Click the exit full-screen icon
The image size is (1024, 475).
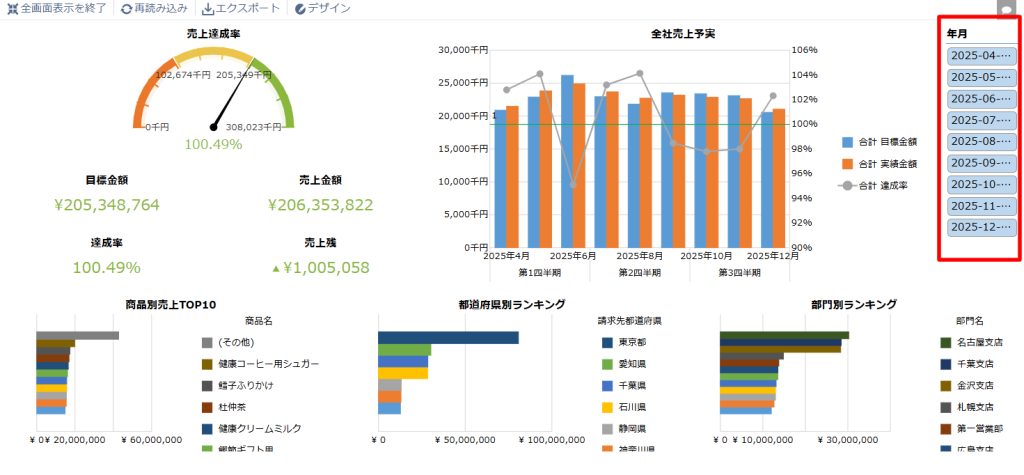click(12, 9)
